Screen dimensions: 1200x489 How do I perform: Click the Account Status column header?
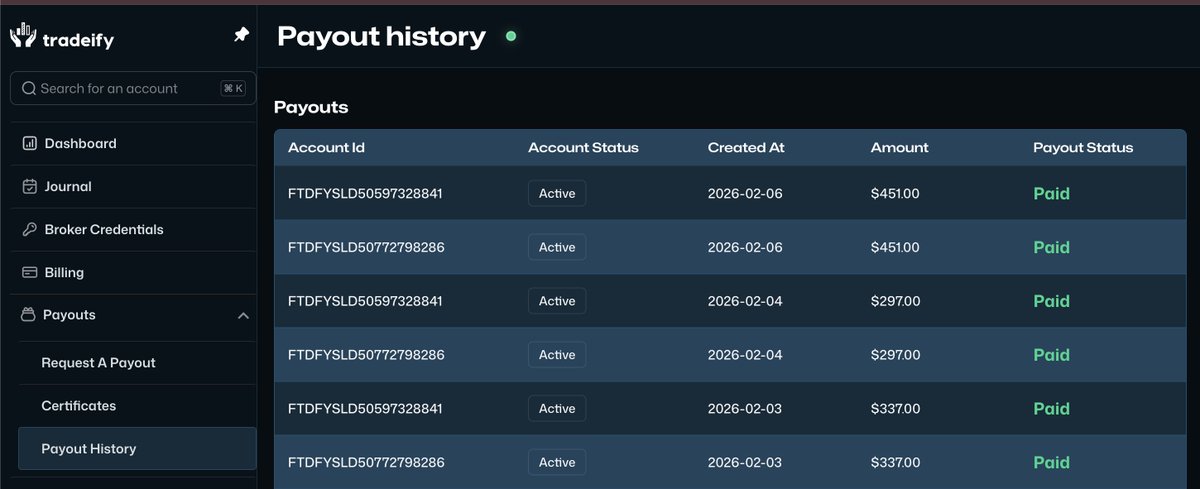coord(583,147)
